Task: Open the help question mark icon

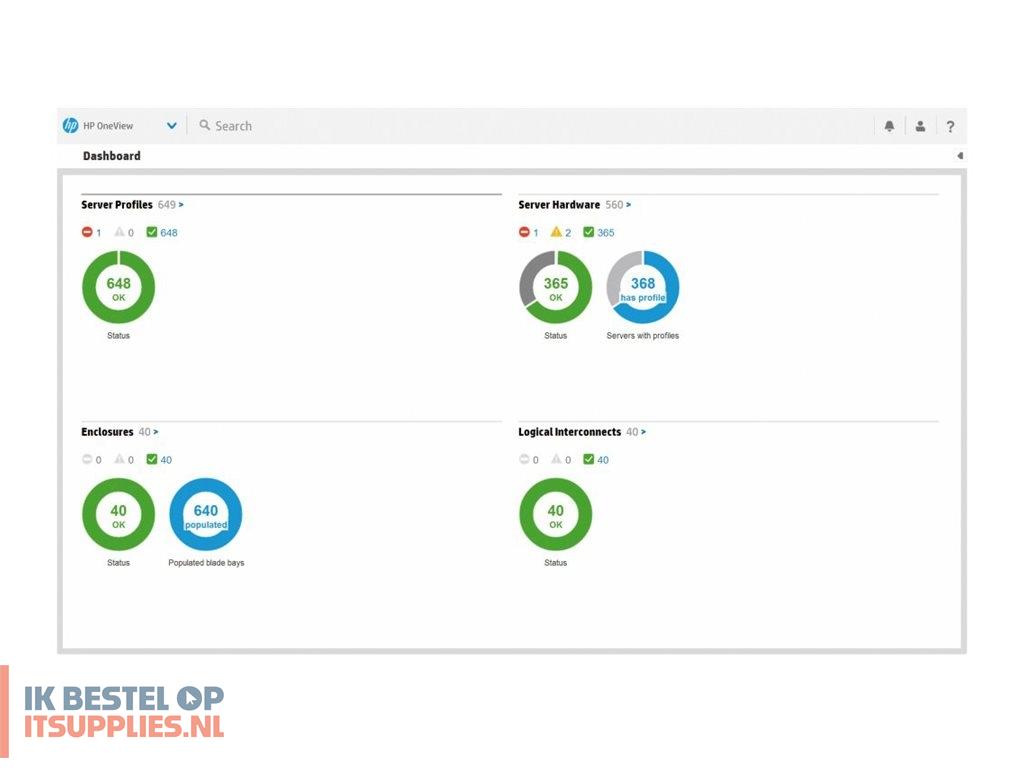Action: coord(951,127)
